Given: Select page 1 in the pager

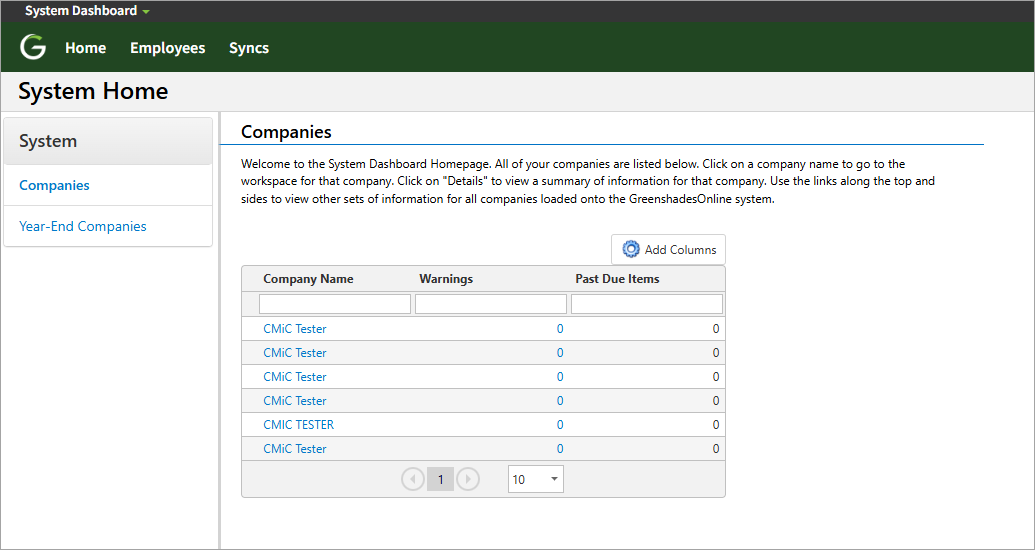Looking at the screenshot, I should [440, 479].
